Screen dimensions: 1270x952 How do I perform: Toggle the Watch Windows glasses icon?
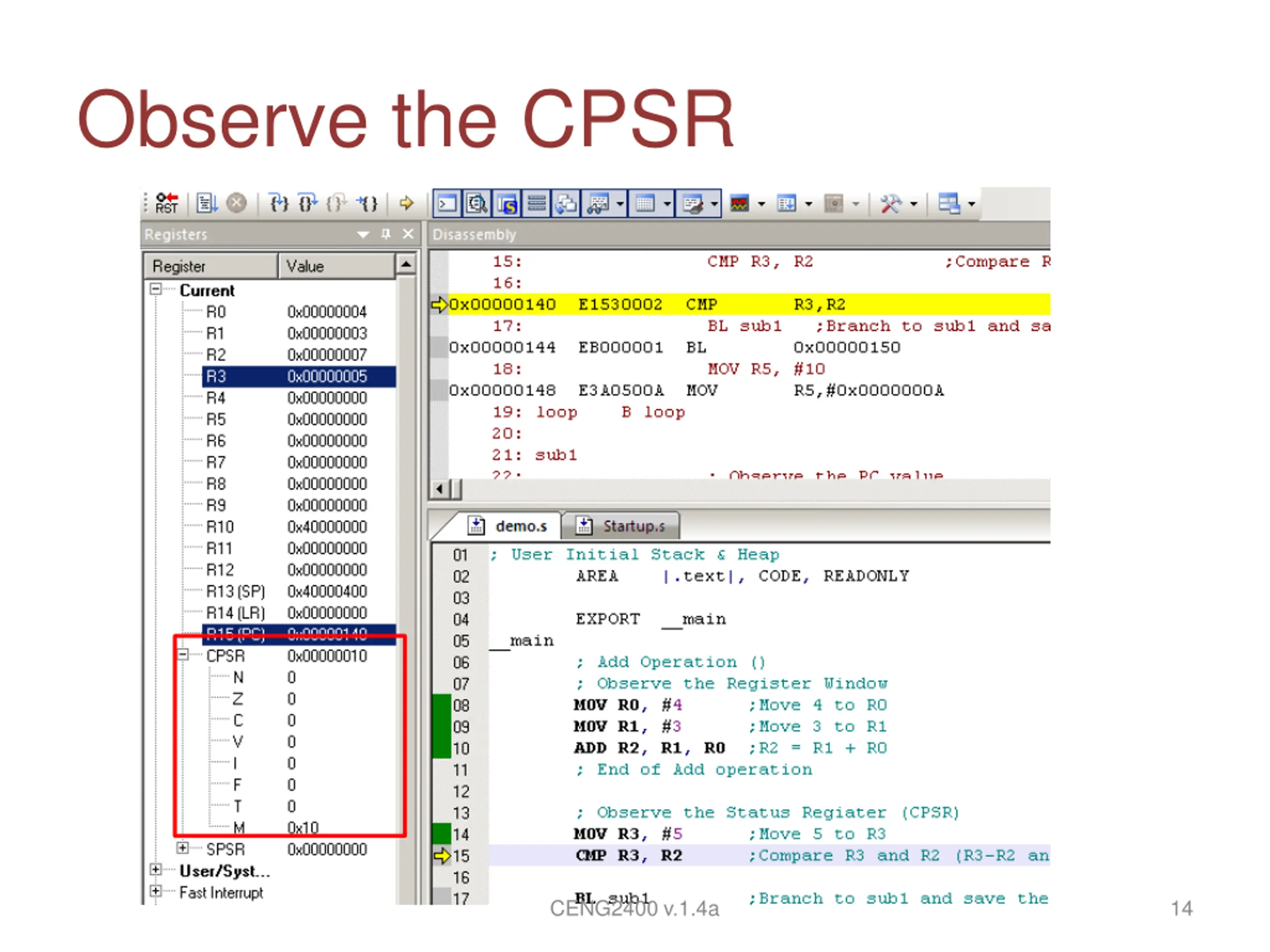click(x=598, y=204)
